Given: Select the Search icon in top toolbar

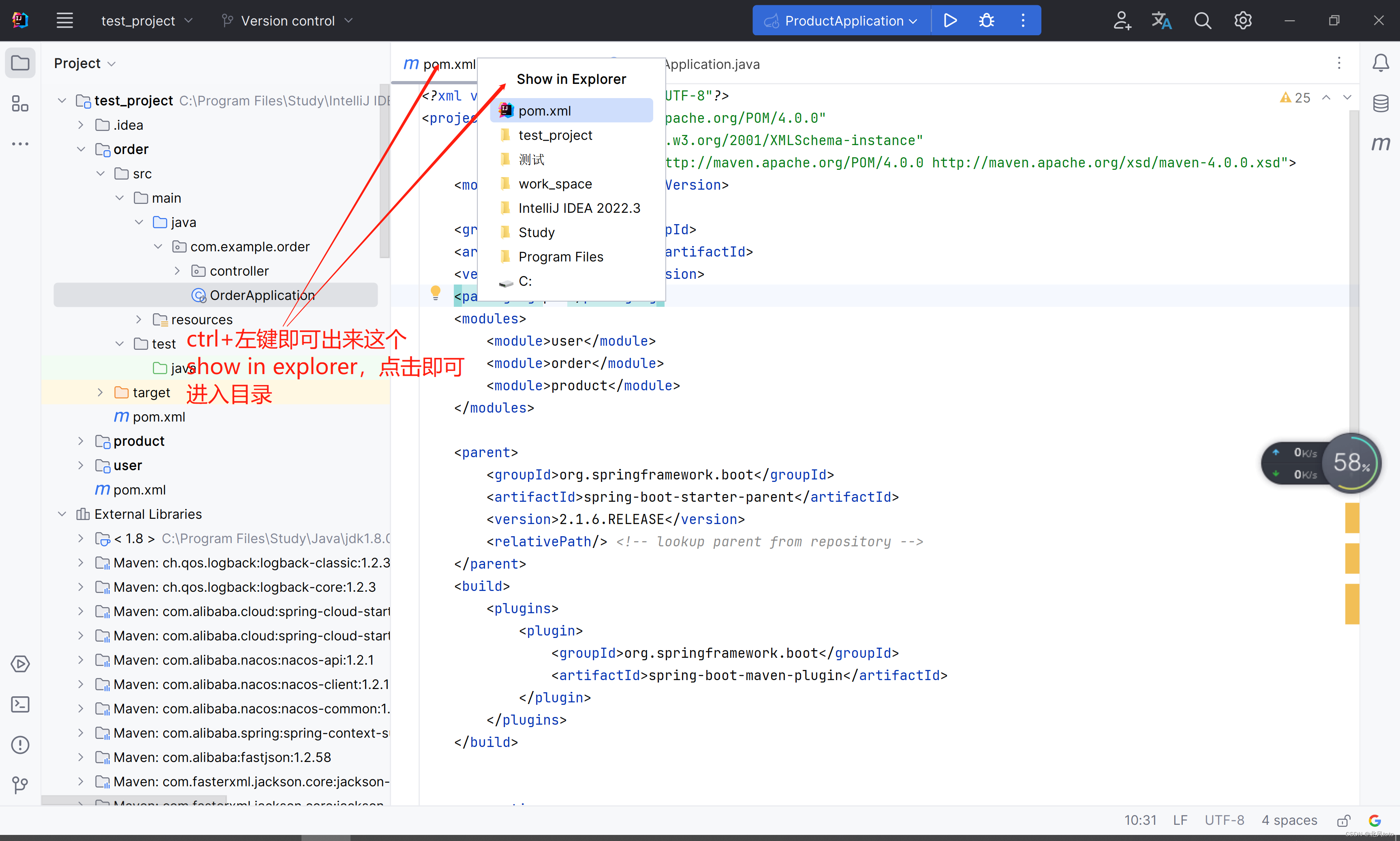Looking at the screenshot, I should [1202, 20].
